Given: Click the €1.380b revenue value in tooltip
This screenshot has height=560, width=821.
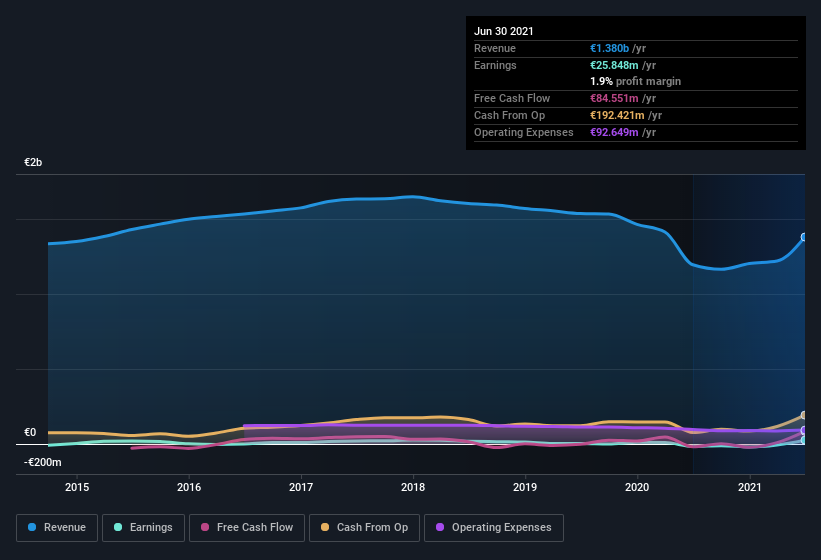Looking at the screenshot, I should coord(609,48).
